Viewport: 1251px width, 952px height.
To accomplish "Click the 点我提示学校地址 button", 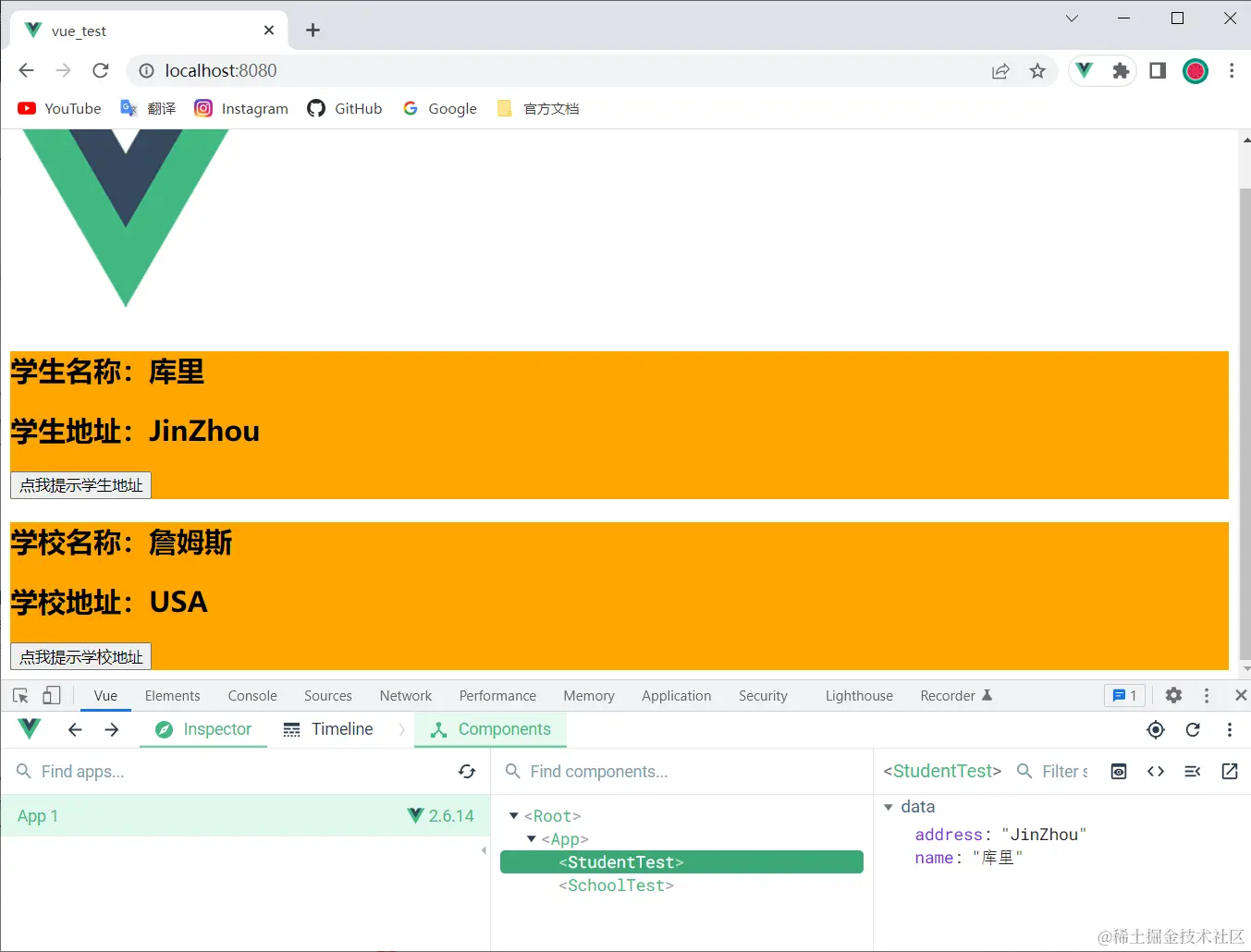I will point(80,656).
